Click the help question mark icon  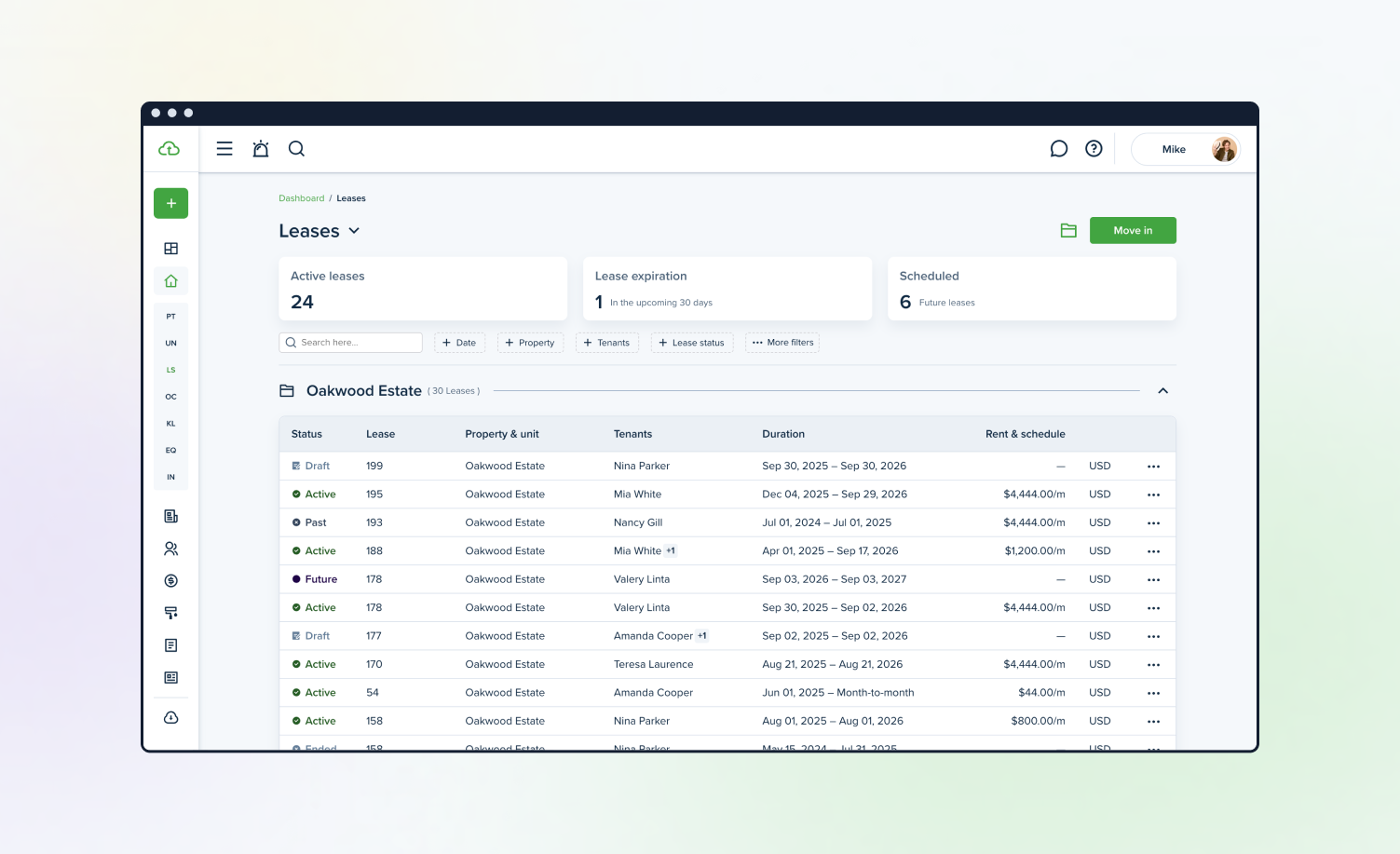pyautogui.click(x=1094, y=149)
